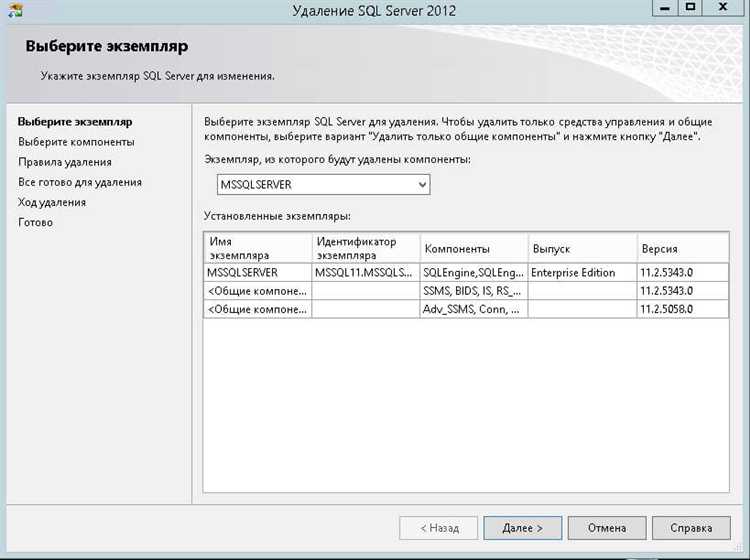Screen dimensions: 750x560
Task: Open help with the Справка button
Action: pyautogui.click(x=691, y=528)
